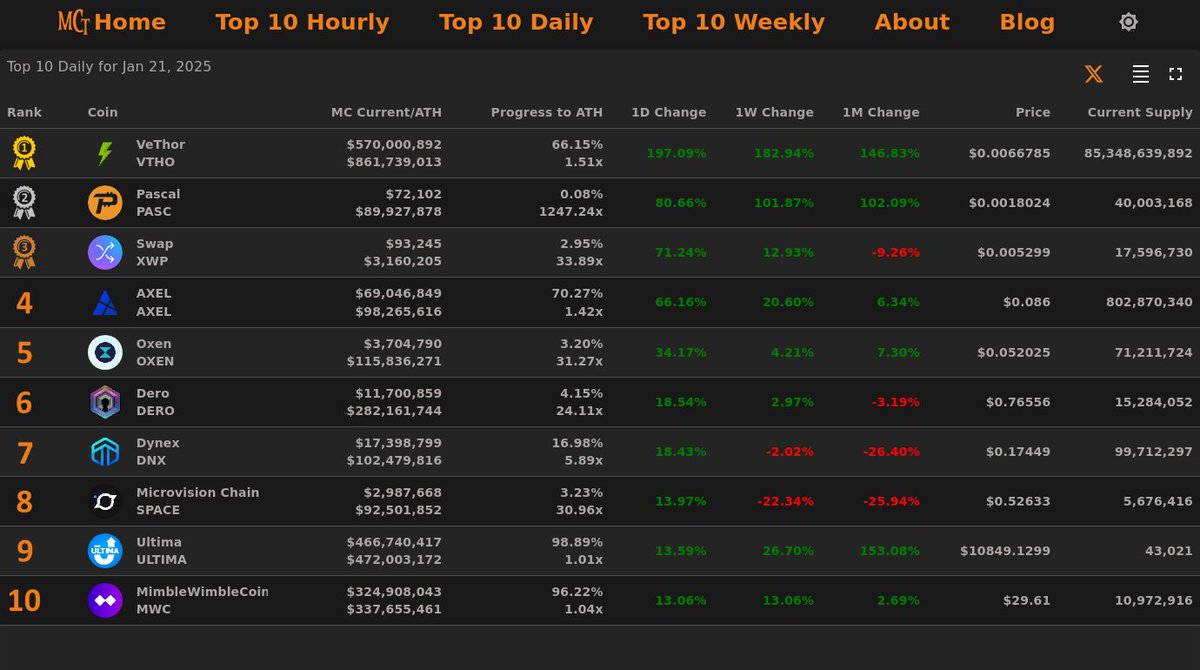Open the settings gear icon
1200x670 pixels.
tap(1128, 22)
